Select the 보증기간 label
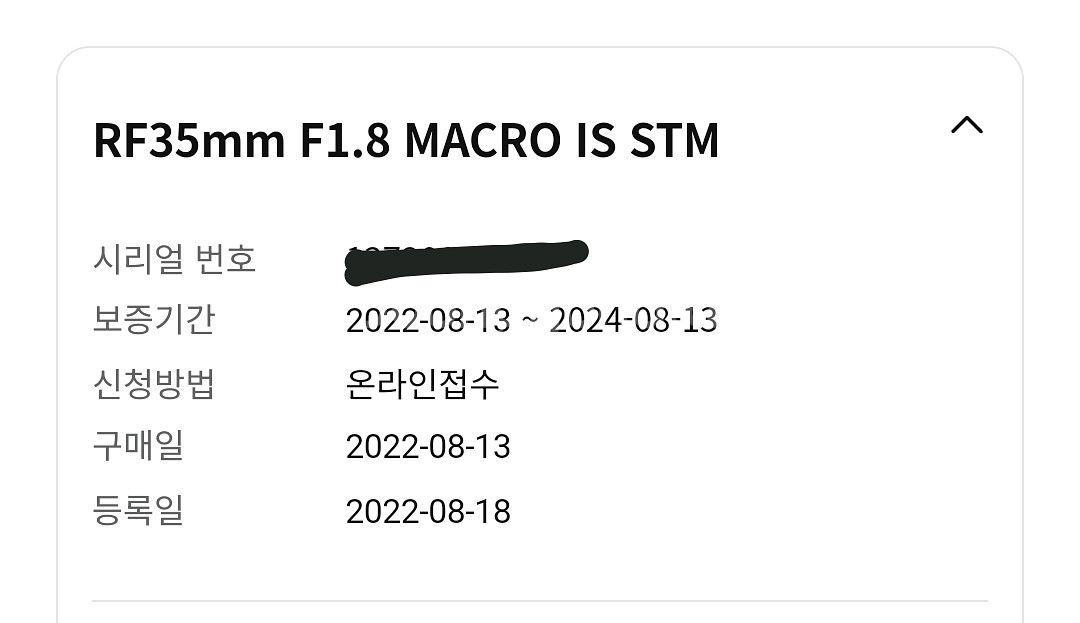Viewport: 1080px width, 623px height. click(x=154, y=320)
